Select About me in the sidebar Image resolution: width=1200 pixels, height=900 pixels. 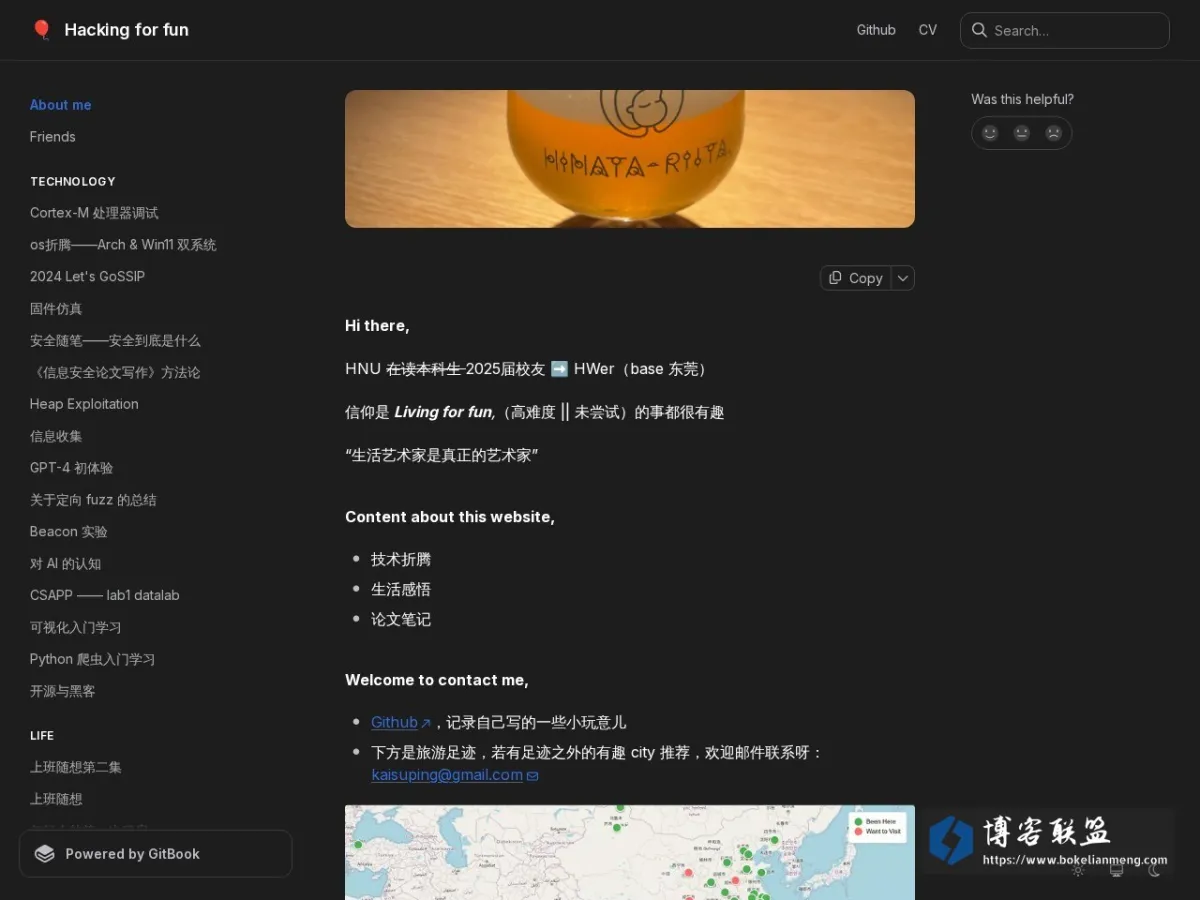click(60, 105)
